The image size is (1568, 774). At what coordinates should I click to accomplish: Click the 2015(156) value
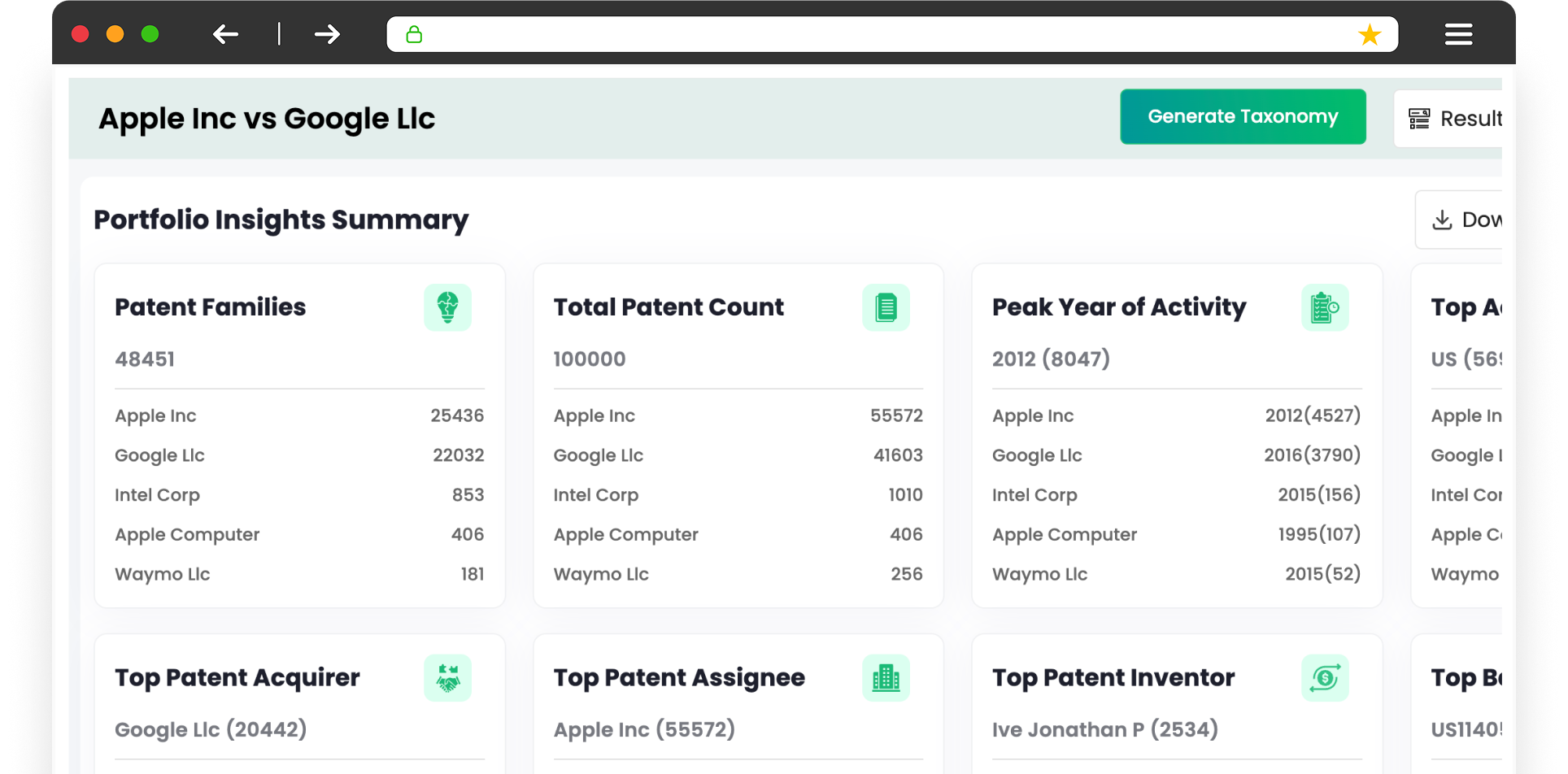[x=1319, y=495]
